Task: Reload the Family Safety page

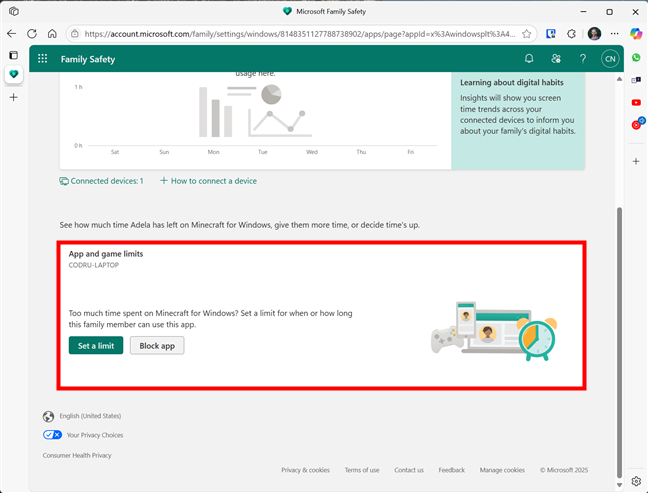Action: [32, 34]
